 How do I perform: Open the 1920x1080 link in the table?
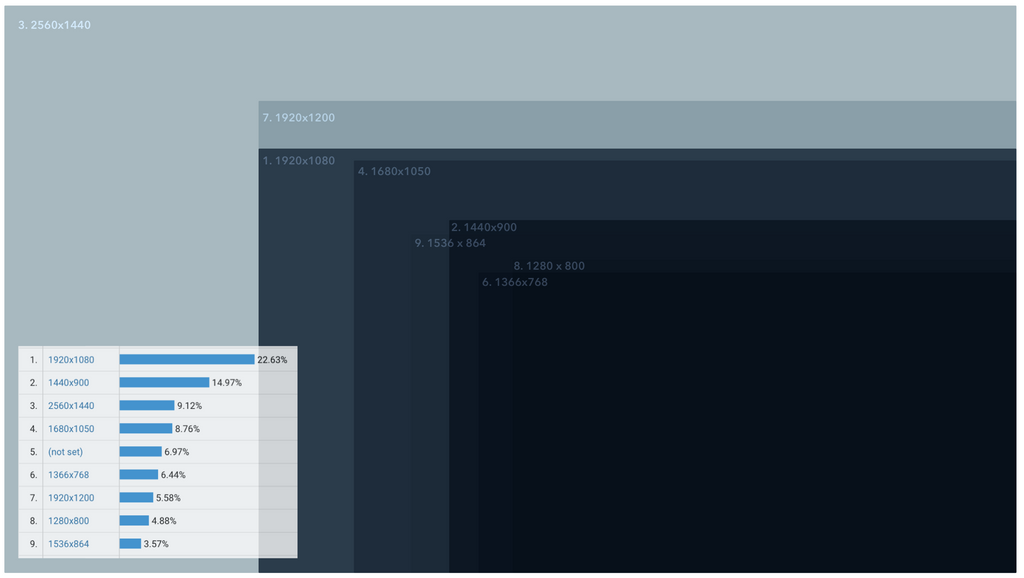[71, 360]
